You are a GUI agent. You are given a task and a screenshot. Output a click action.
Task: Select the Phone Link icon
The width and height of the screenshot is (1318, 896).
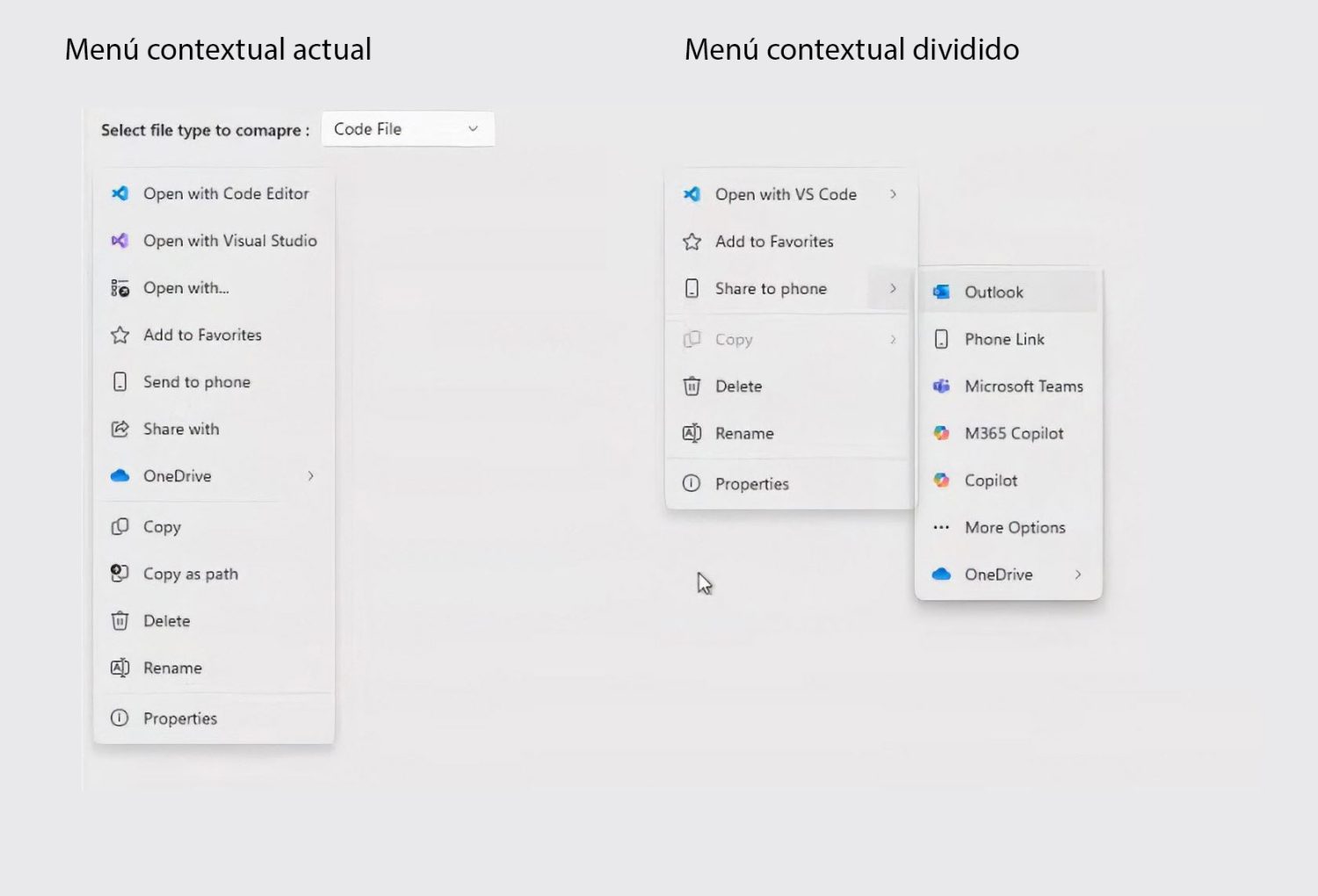[x=941, y=339]
